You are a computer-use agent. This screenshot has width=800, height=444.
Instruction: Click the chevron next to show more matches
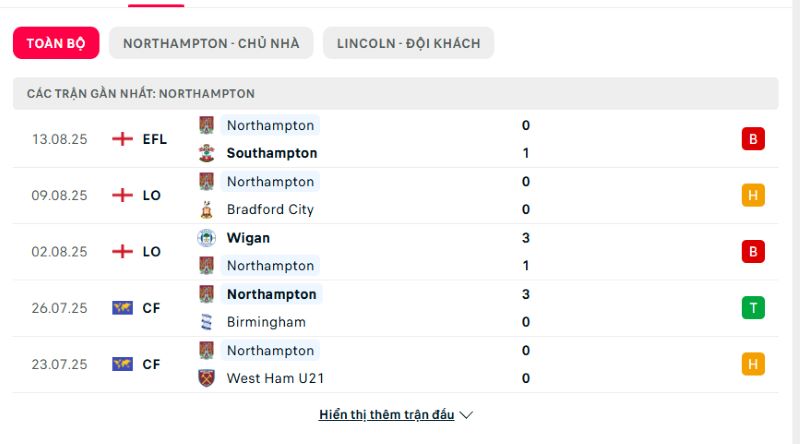point(466,415)
